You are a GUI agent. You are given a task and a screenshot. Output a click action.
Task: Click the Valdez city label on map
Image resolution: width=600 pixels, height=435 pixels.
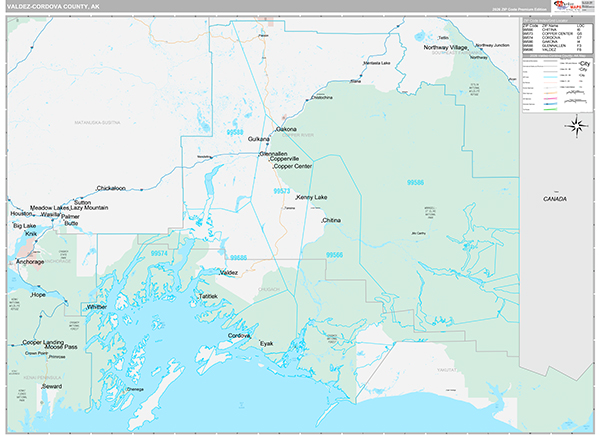[x=228, y=273]
